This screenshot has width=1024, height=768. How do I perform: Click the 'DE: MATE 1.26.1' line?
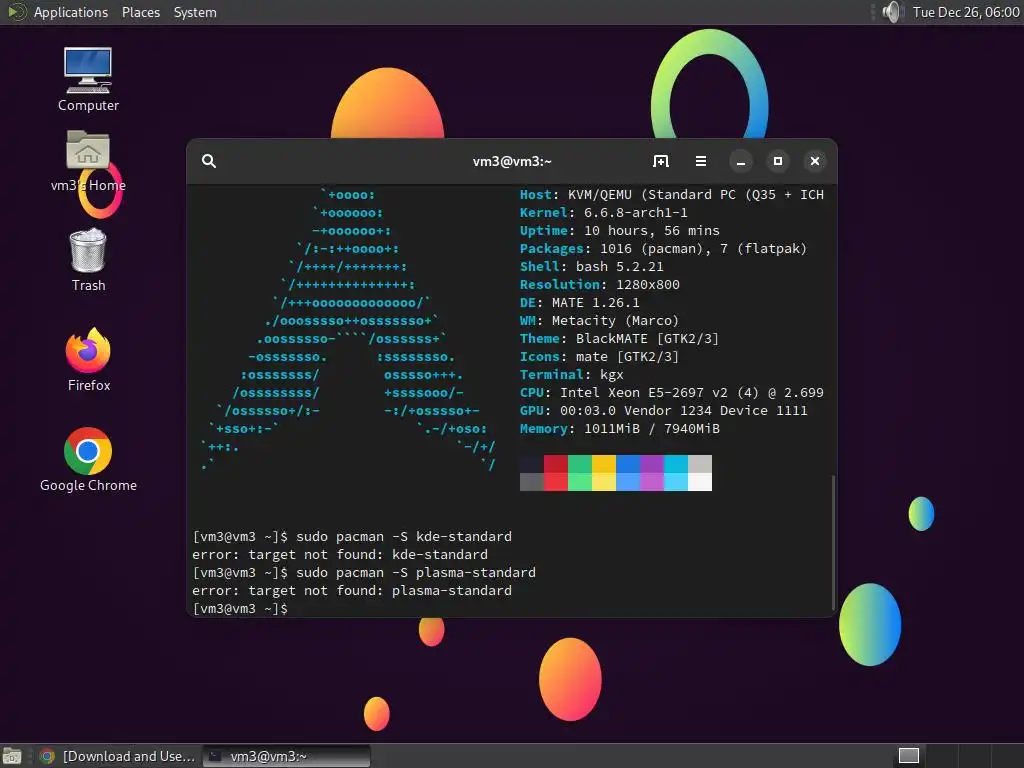click(x=579, y=303)
